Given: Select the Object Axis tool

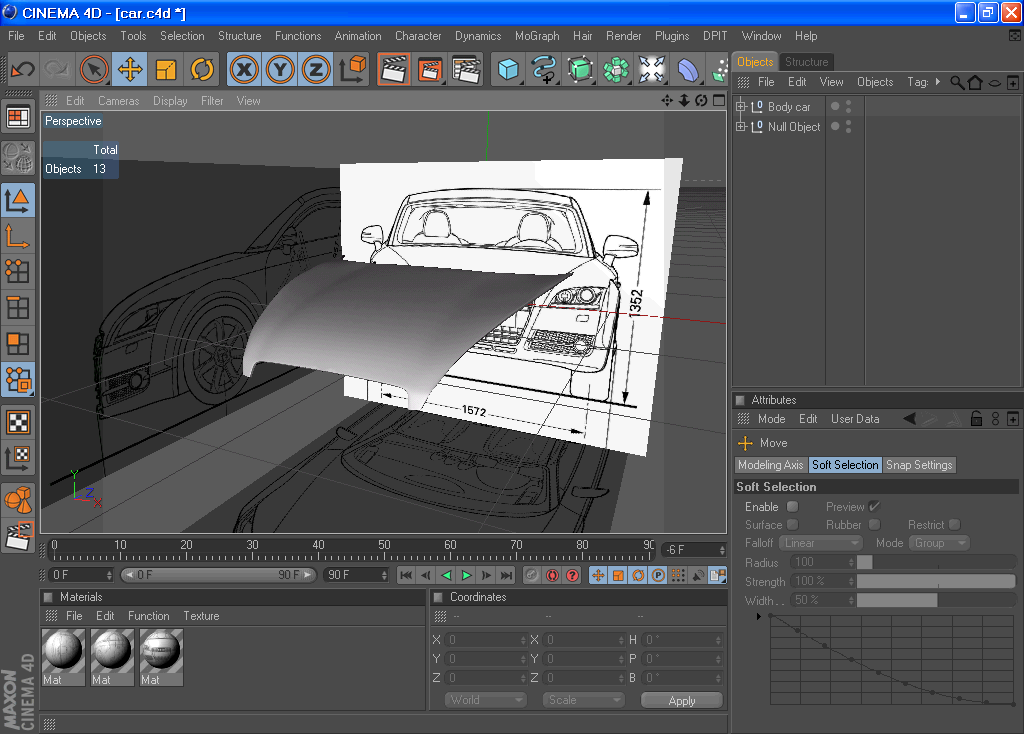Looking at the screenshot, I should [18, 236].
